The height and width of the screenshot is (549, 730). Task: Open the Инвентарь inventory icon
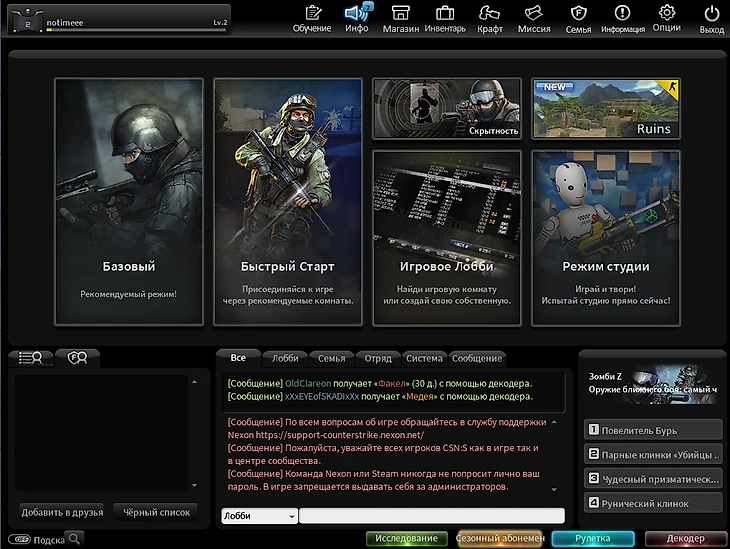coord(445,17)
